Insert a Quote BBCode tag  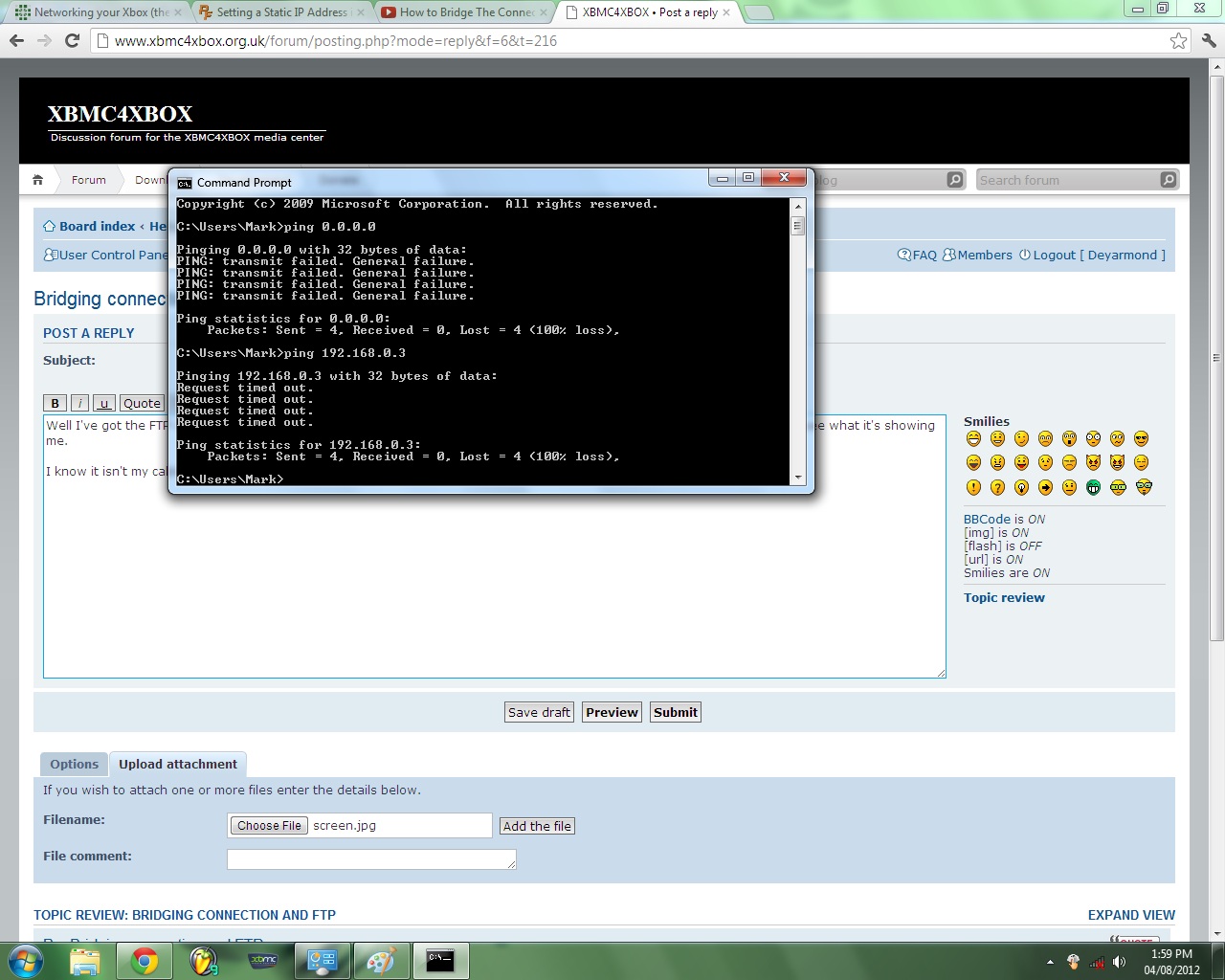coord(142,403)
